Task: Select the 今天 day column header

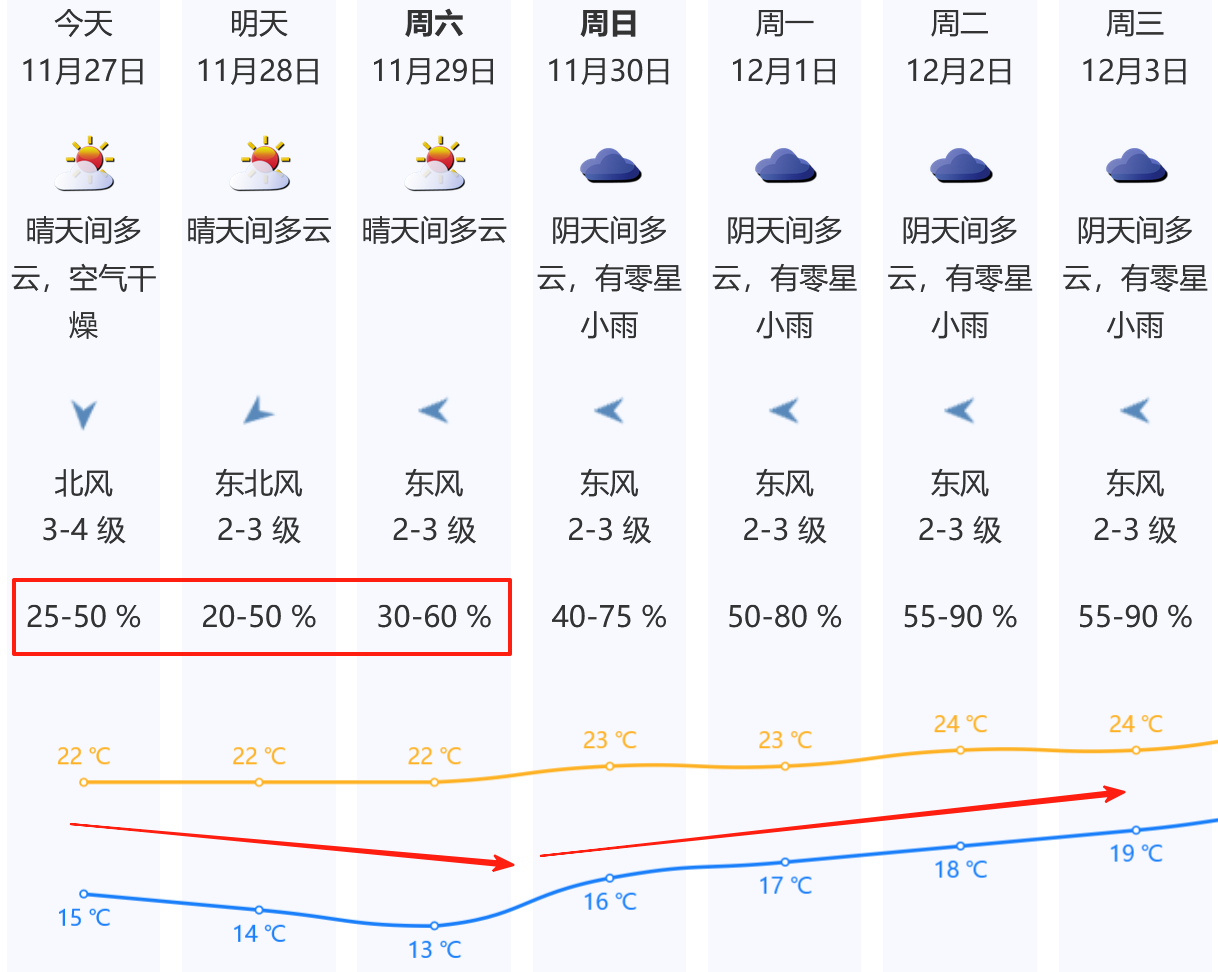Action: coord(84,24)
